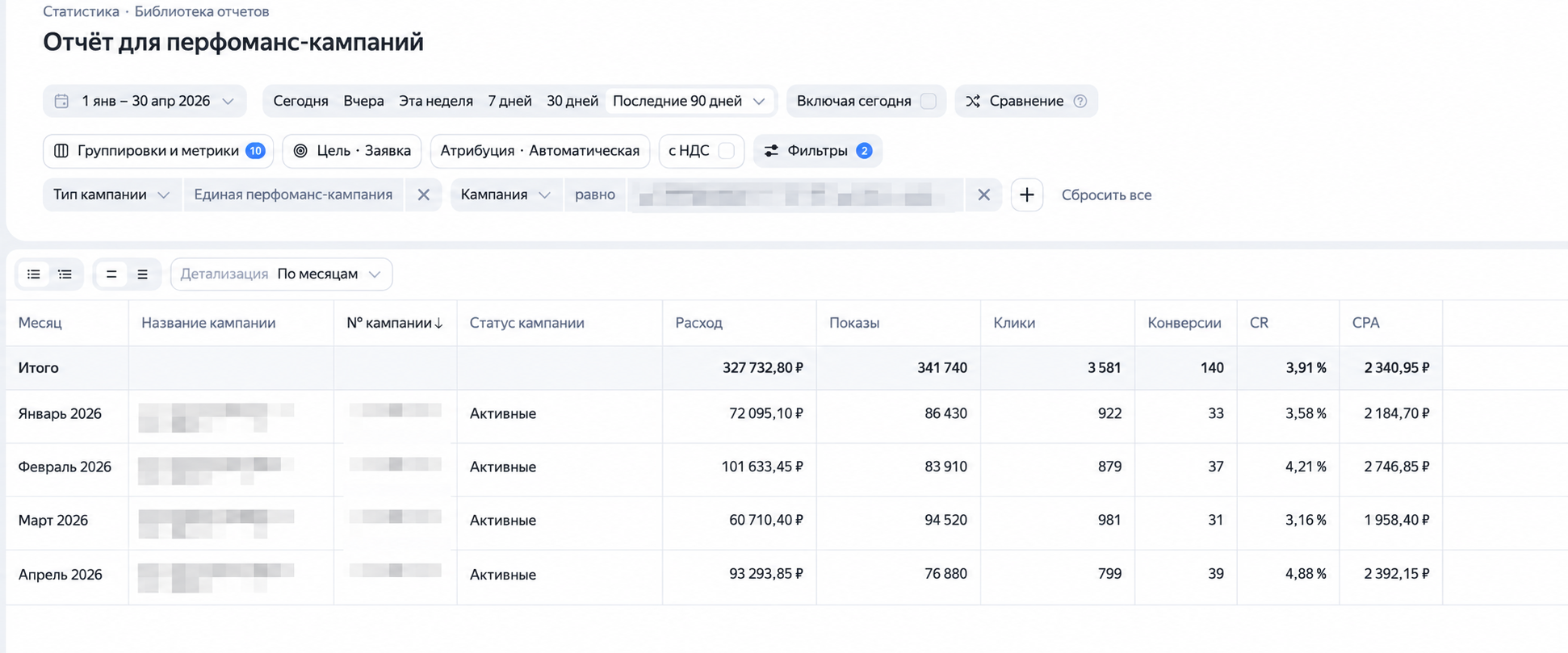Click the Сбросить все link
The height and width of the screenshot is (653, 1568).
pyautogui.click(x=1106, y=195)
